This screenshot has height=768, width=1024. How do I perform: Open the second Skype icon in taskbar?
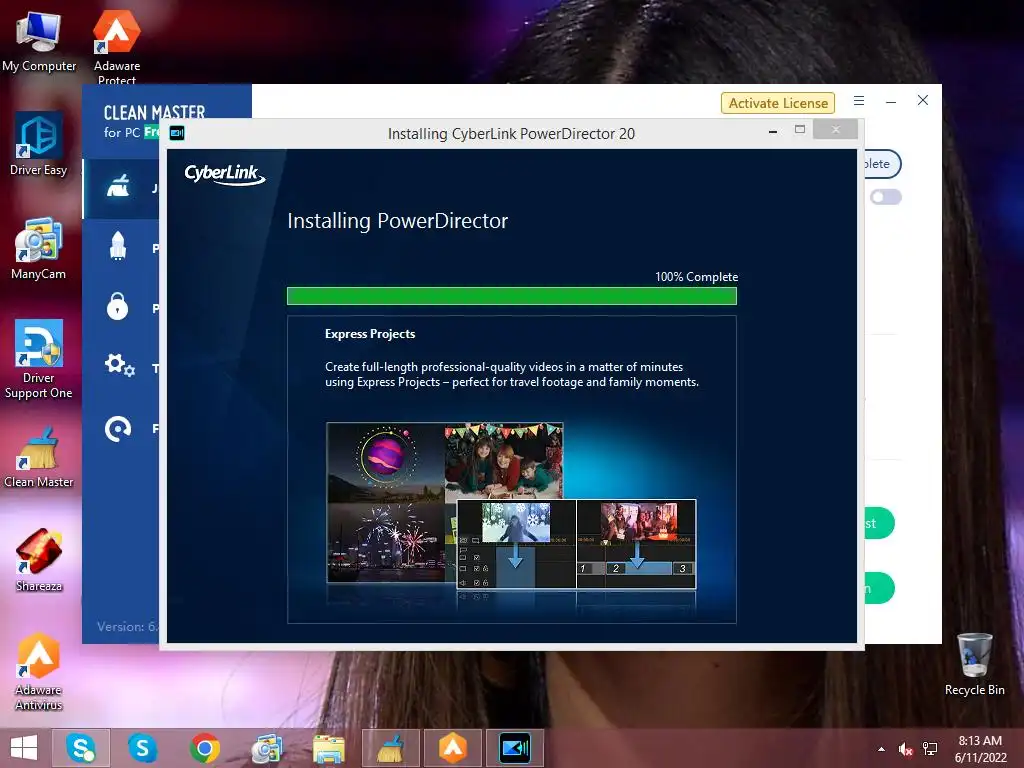coord(142,748)
